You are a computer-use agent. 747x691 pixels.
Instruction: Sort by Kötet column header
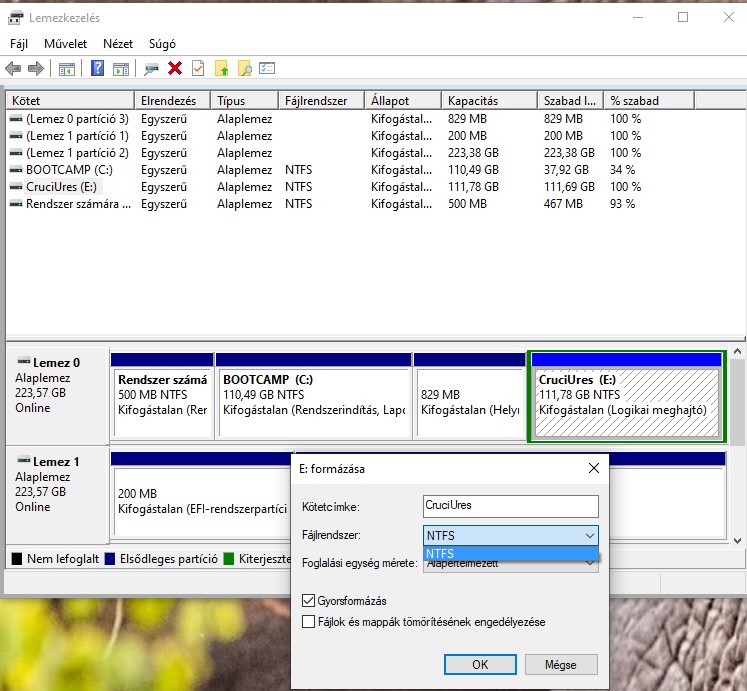click(70, 101)
